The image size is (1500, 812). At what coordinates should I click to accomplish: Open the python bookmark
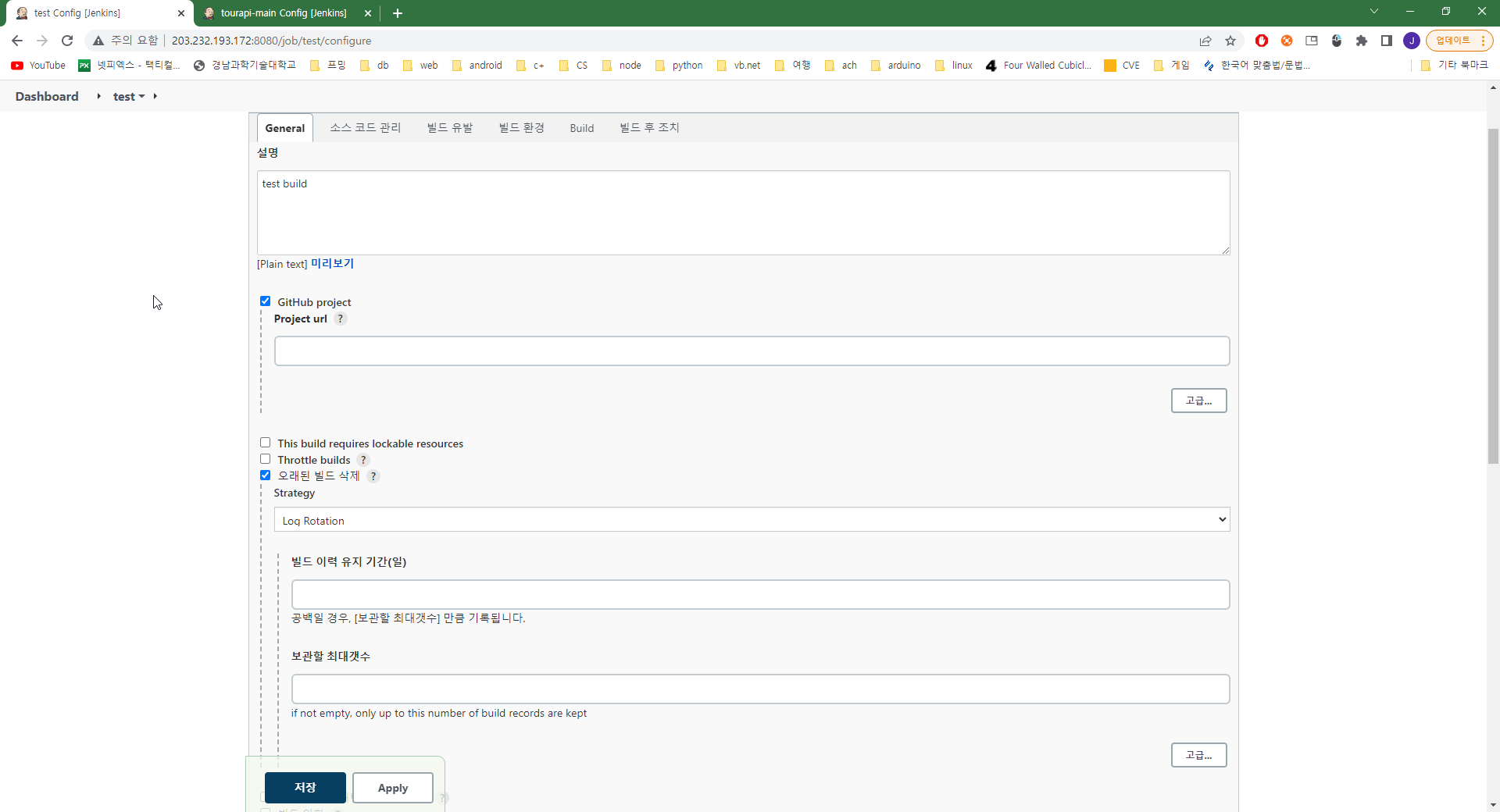tap(679, 66)
